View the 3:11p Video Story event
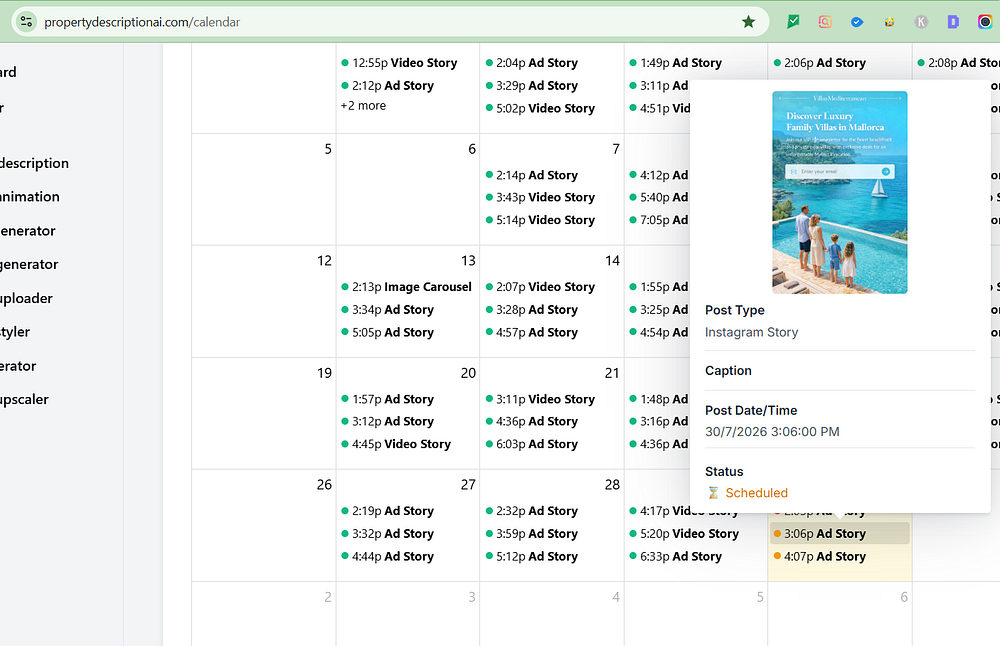Viewport: 1000px width, 646px height. [540, 399]
